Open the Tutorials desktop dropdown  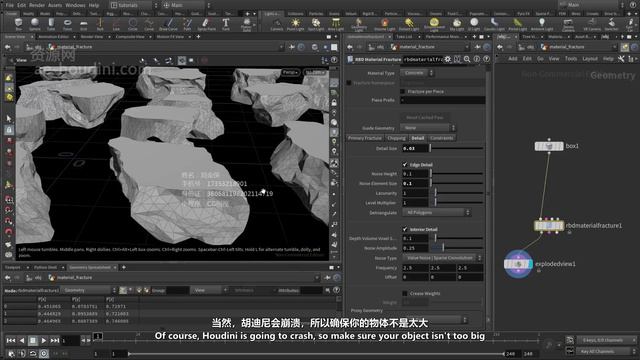tap(133, 5)
